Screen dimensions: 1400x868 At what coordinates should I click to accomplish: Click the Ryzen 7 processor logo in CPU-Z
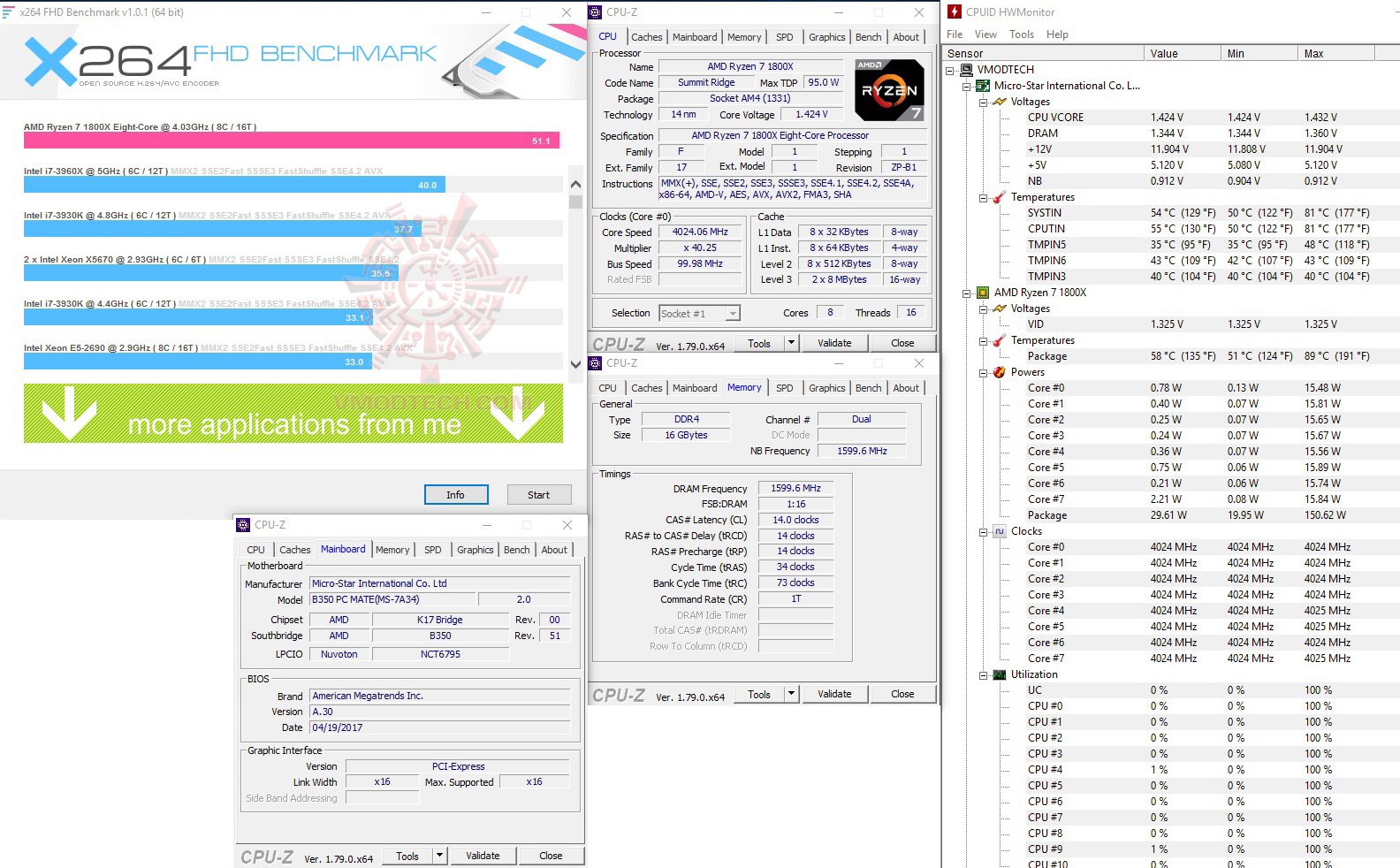[x=889, y=90]
